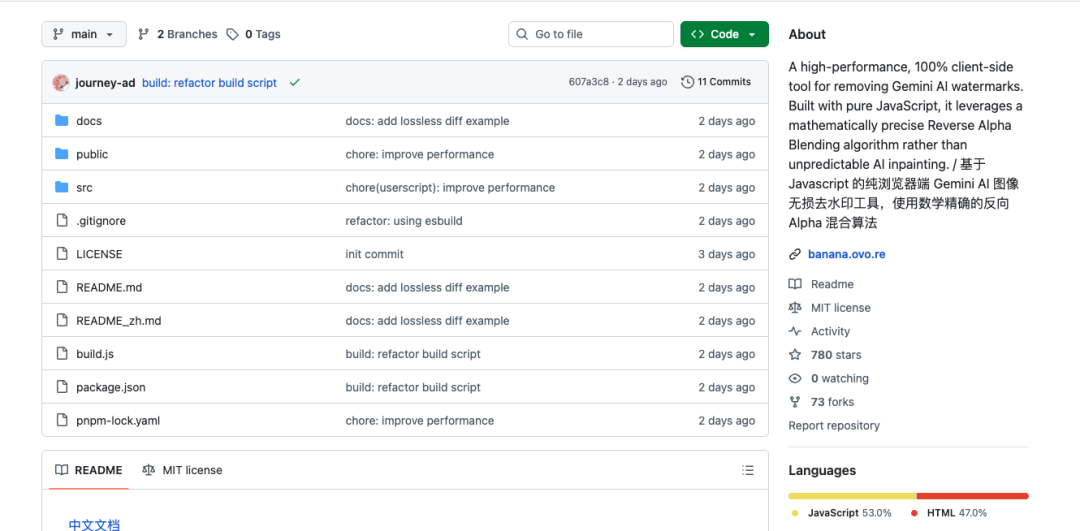The height and width of the screenshot is (531, 1080).
Task: Open the main branch selector dropdown
Action: point(84,34)
